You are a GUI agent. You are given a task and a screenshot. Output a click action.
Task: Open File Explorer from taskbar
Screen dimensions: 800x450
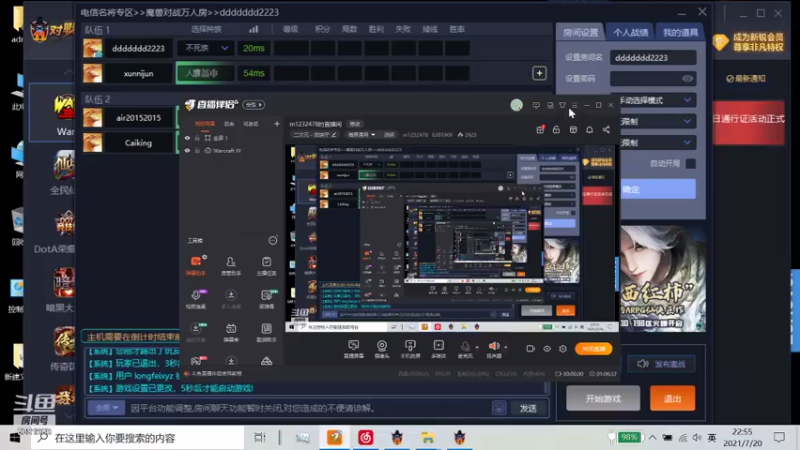pos(428,438)
